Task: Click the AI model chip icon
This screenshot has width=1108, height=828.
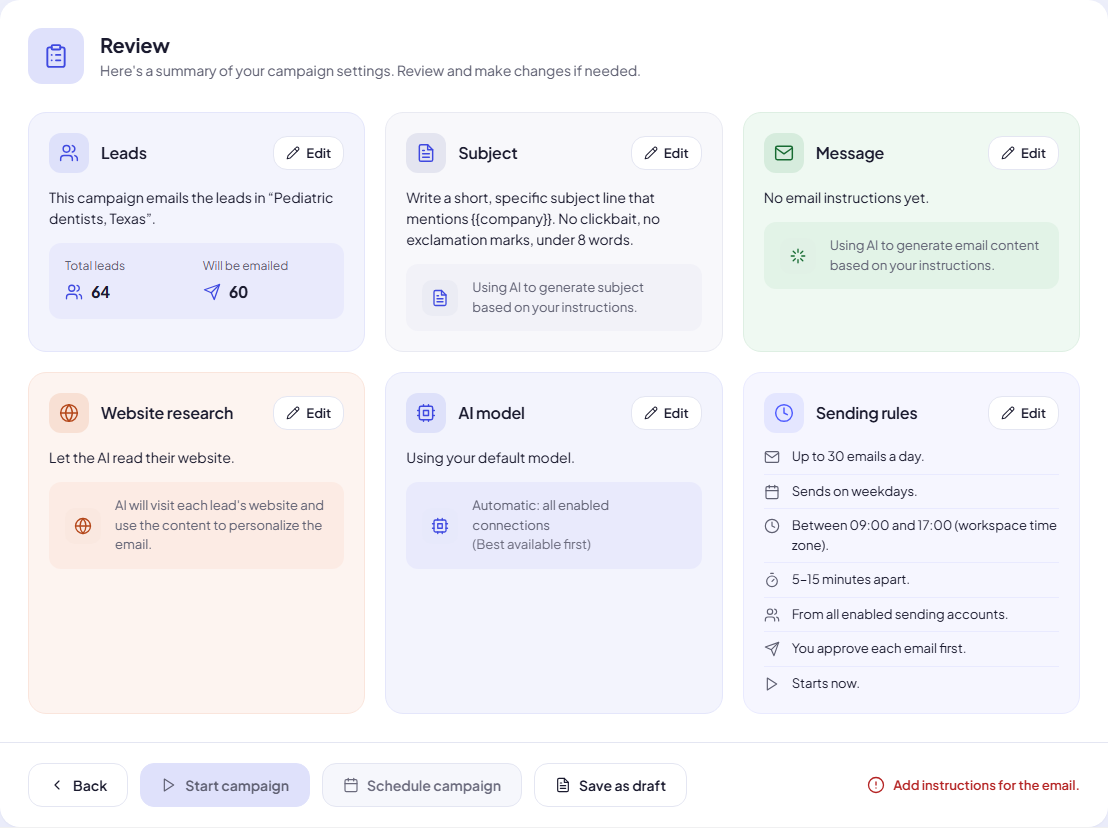Action: coord(426,413)
